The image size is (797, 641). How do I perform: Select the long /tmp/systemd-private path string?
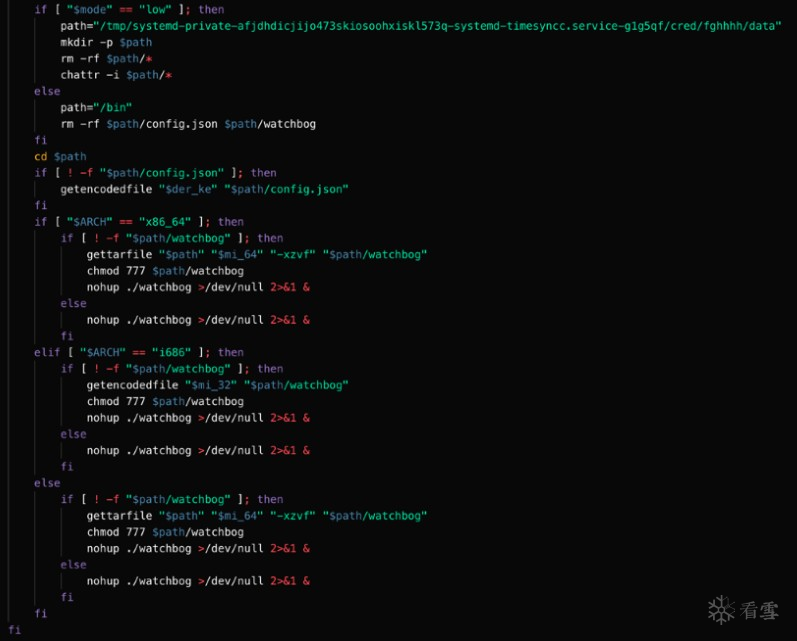(437, 25)
